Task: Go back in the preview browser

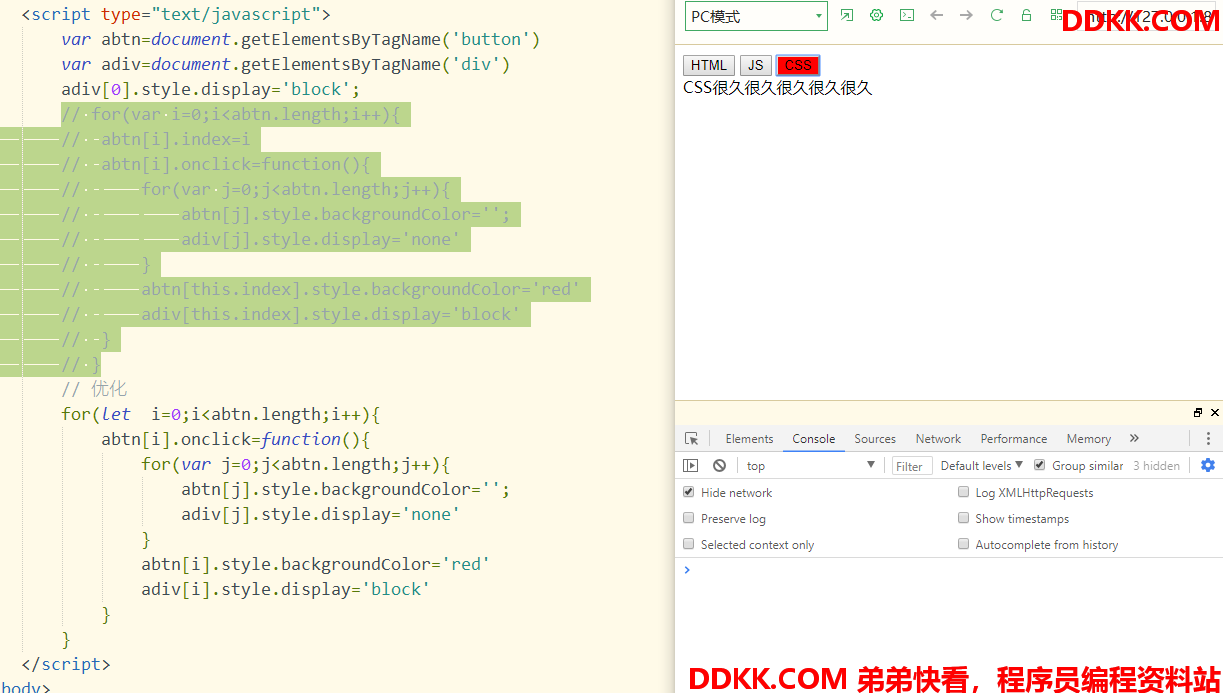Action: 936,15
